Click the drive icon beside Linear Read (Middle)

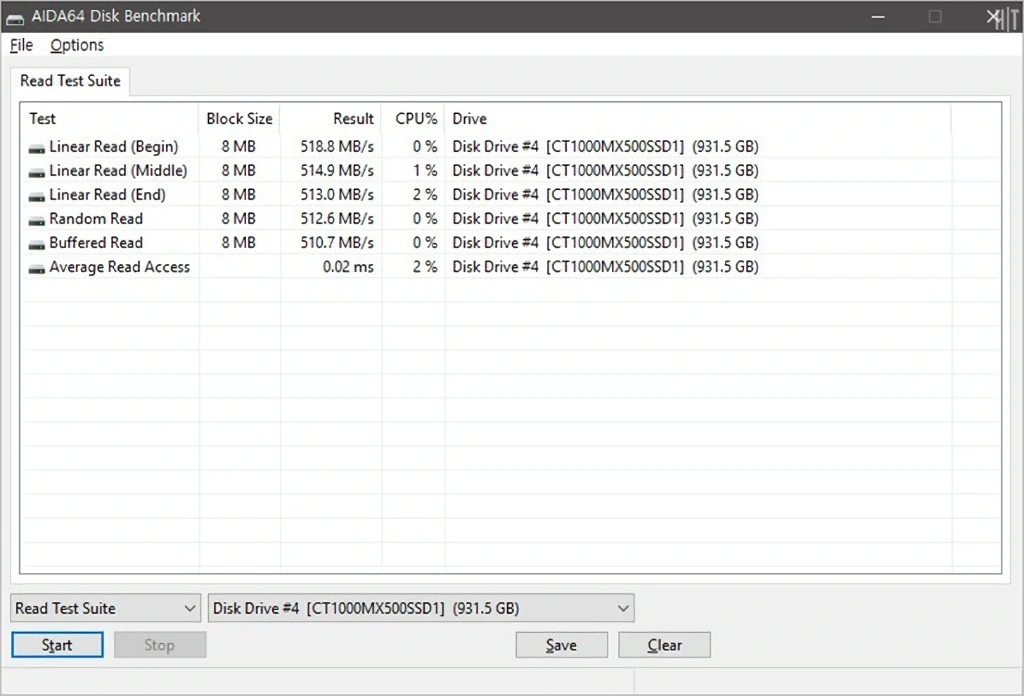click(37, 173)
